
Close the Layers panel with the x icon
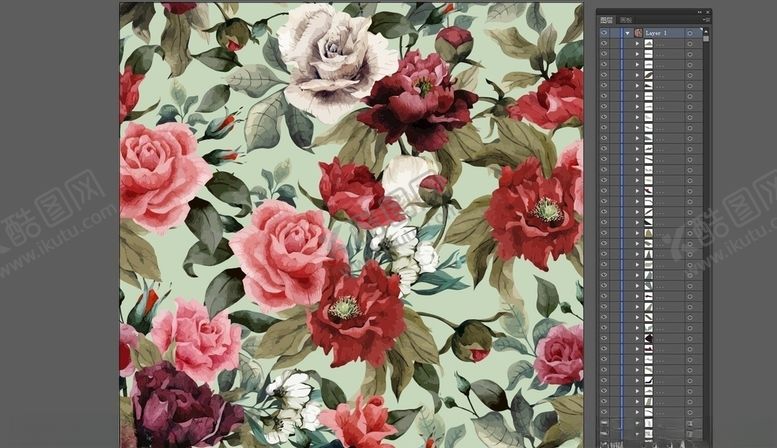pos(706,11)
